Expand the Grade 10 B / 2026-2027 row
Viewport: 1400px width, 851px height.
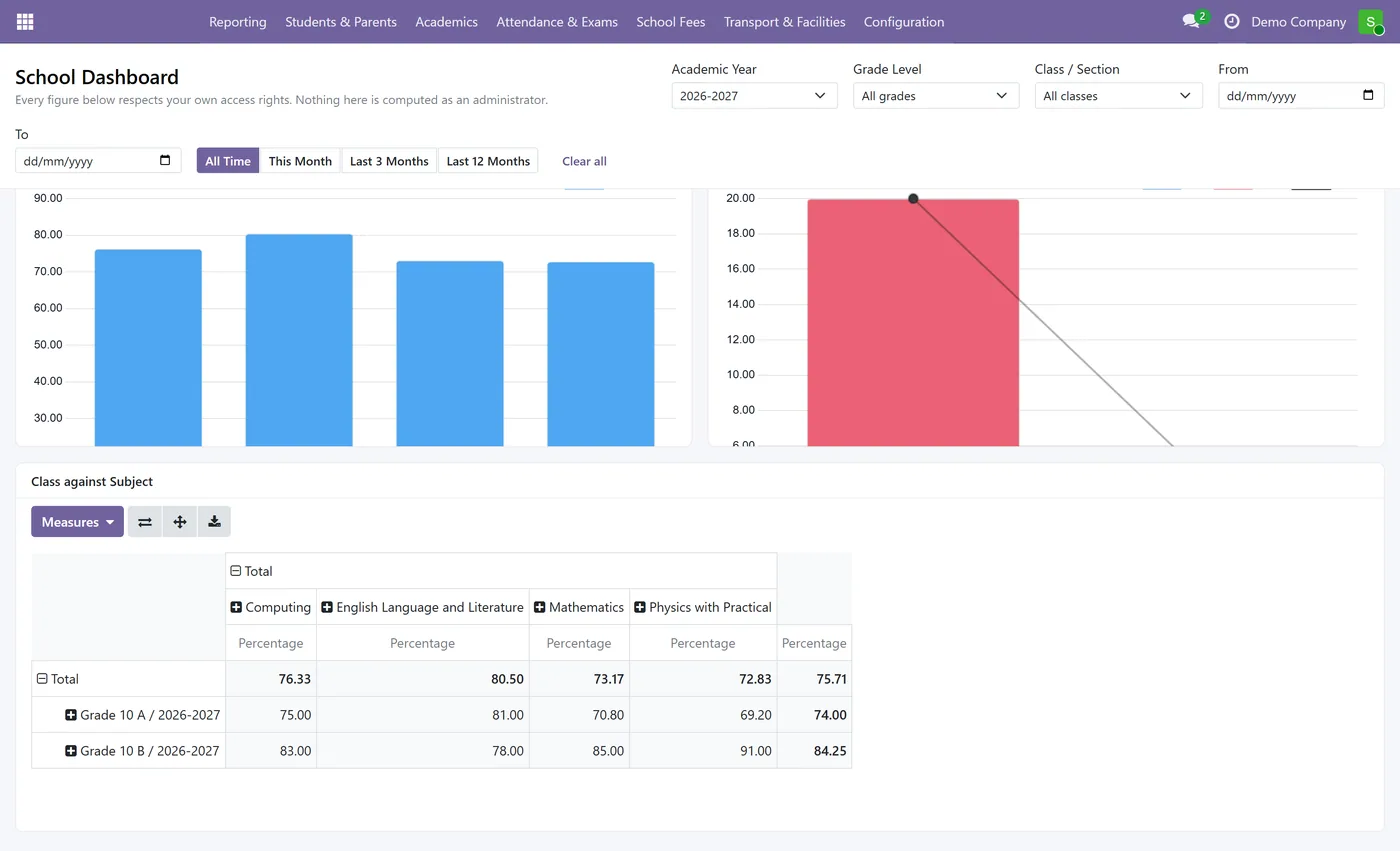click(x=129, y=751)
